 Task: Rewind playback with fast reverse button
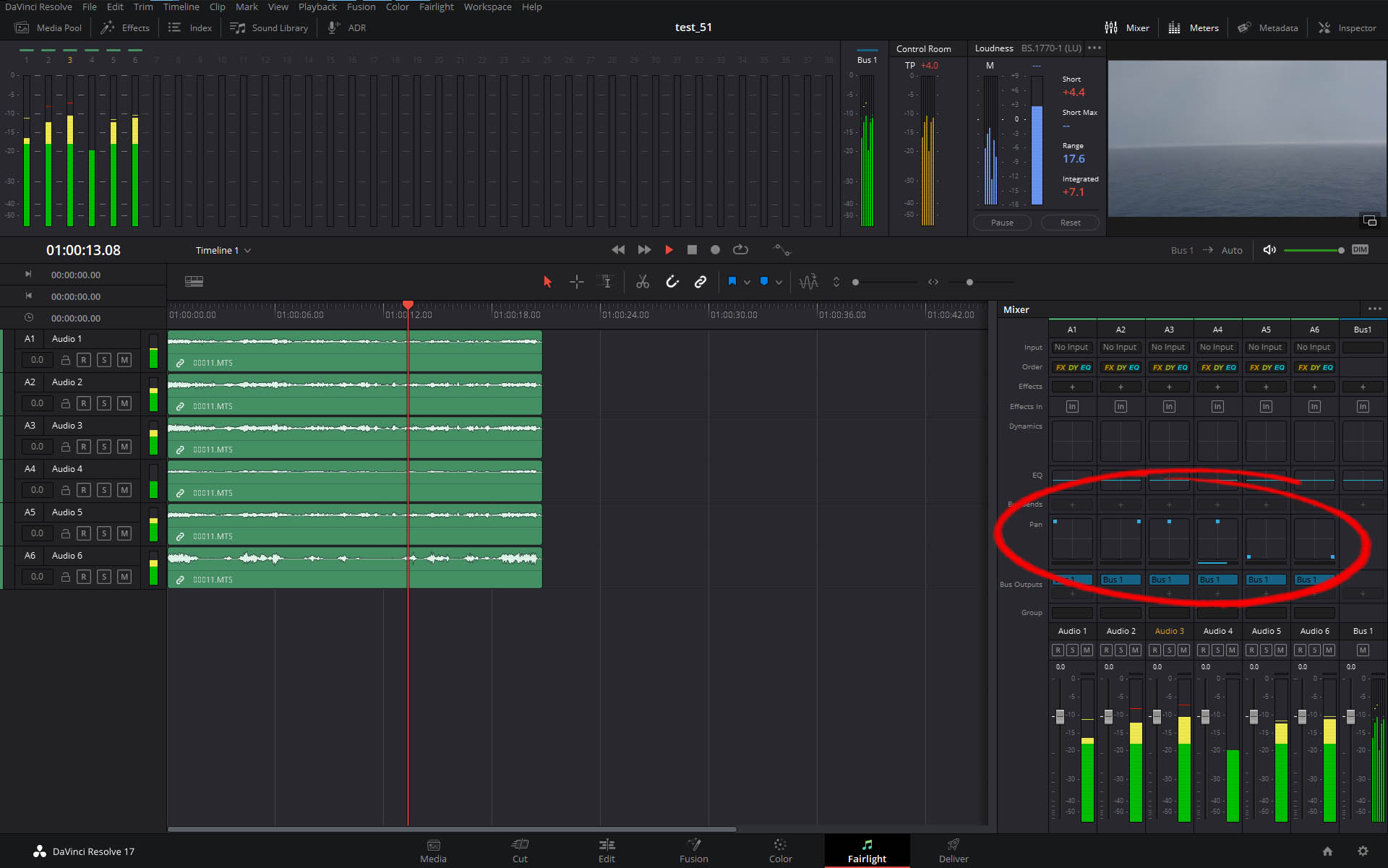tap(618, 250)
